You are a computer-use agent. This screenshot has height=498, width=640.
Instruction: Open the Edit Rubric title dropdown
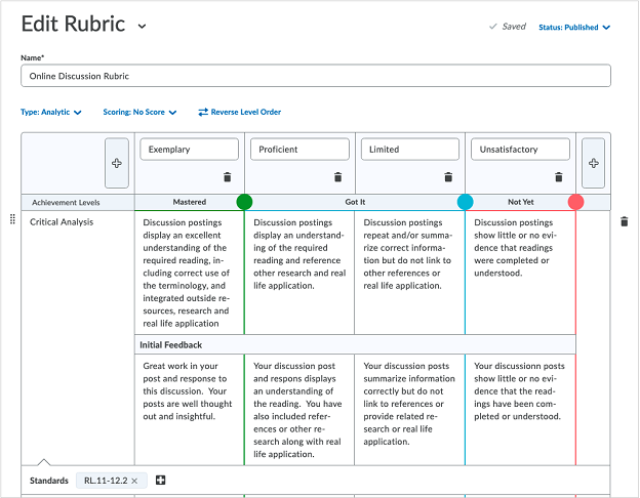pyautogui.click(x=142, y=27)
